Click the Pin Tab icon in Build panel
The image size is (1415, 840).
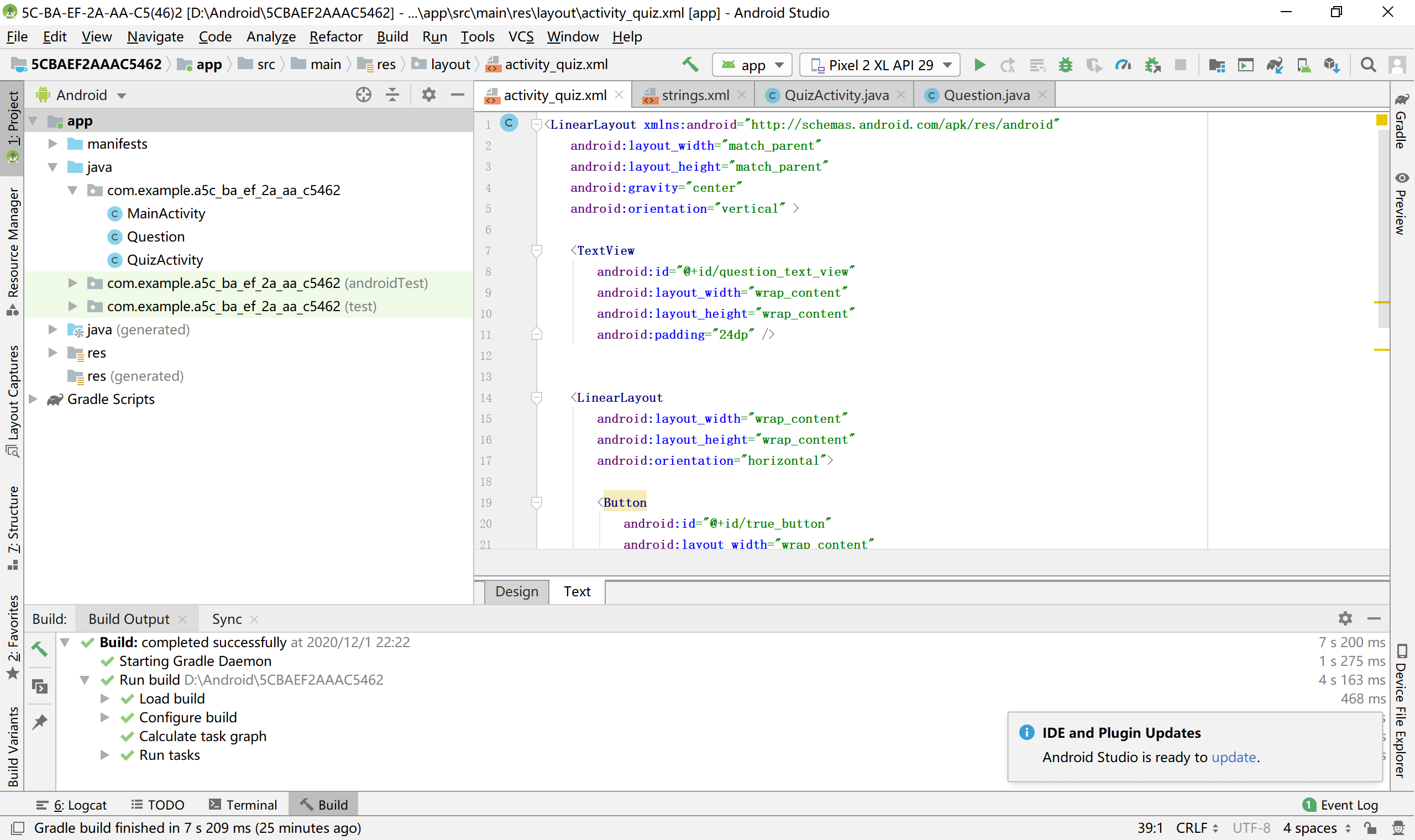[x=40, y=722]
